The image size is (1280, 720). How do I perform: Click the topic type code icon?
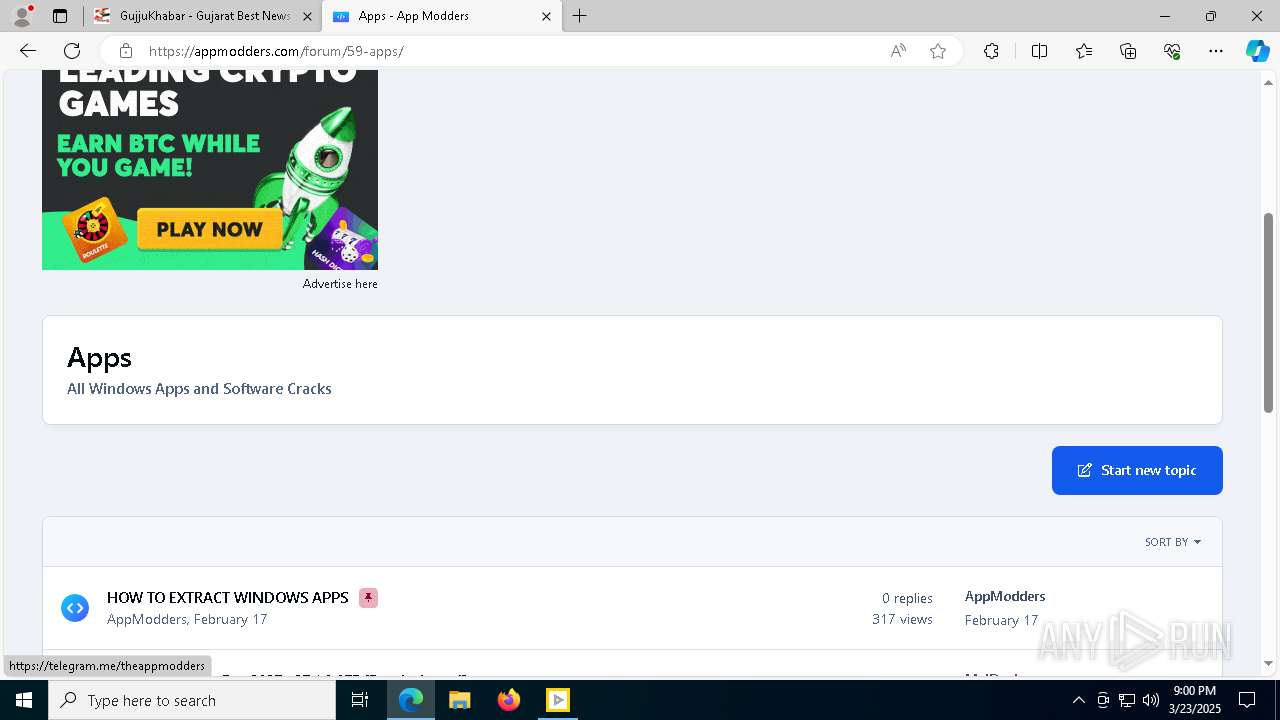coord(75,607)
